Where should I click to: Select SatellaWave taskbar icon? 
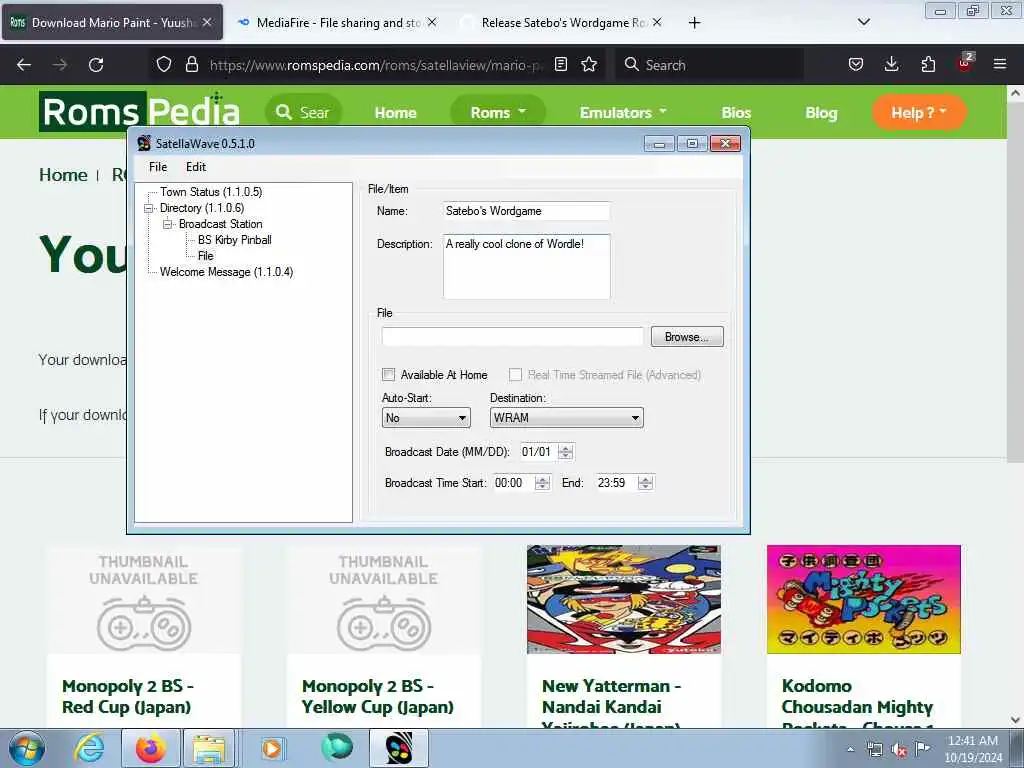(x=399, y=749)
